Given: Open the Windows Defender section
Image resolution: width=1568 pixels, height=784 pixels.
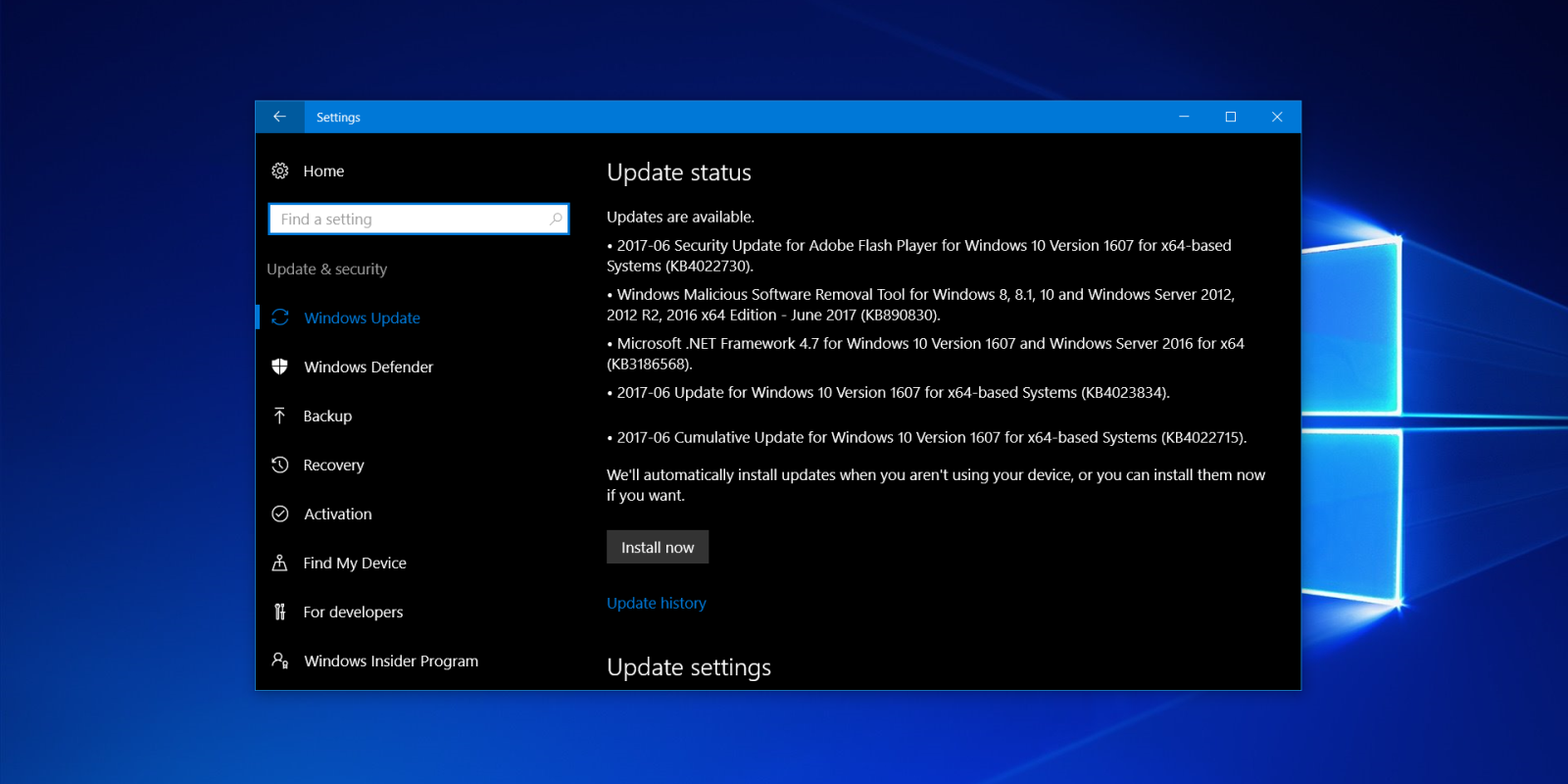Looking at the screenshot, I should point(368,367).
